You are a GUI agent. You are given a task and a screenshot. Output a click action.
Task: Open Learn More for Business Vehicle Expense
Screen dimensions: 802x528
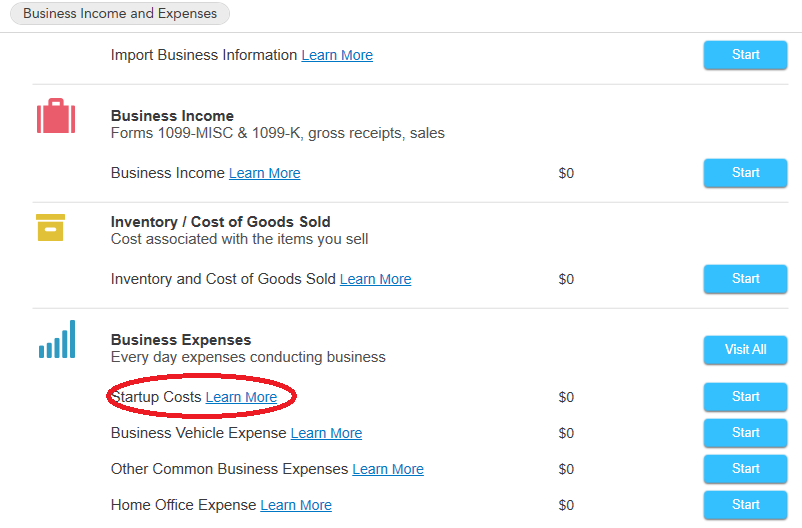coord(326,433)
